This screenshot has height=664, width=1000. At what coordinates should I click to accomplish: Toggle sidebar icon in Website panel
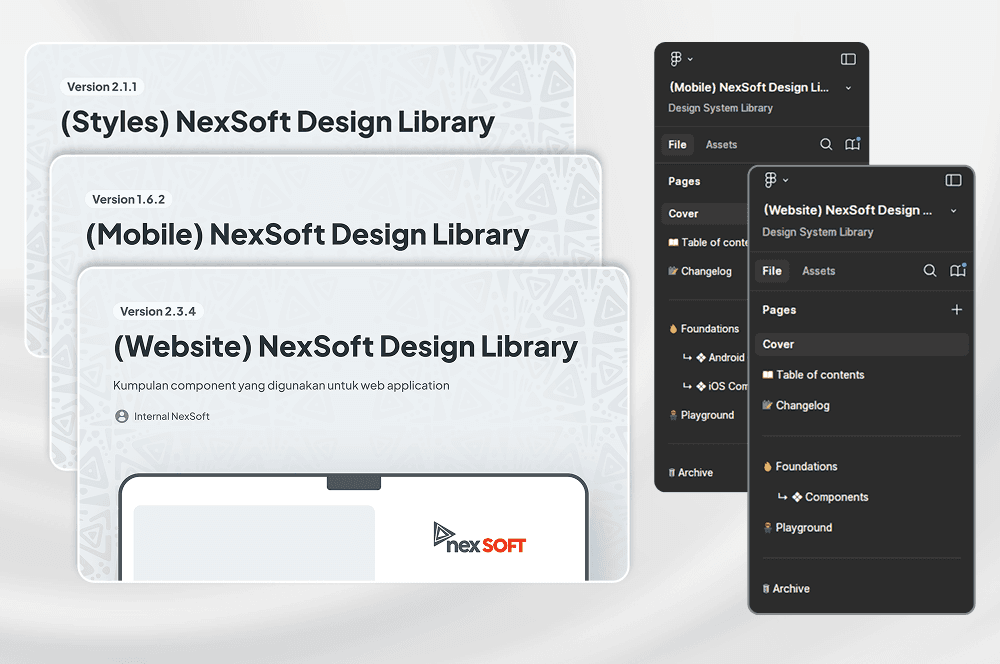[953, 181]
